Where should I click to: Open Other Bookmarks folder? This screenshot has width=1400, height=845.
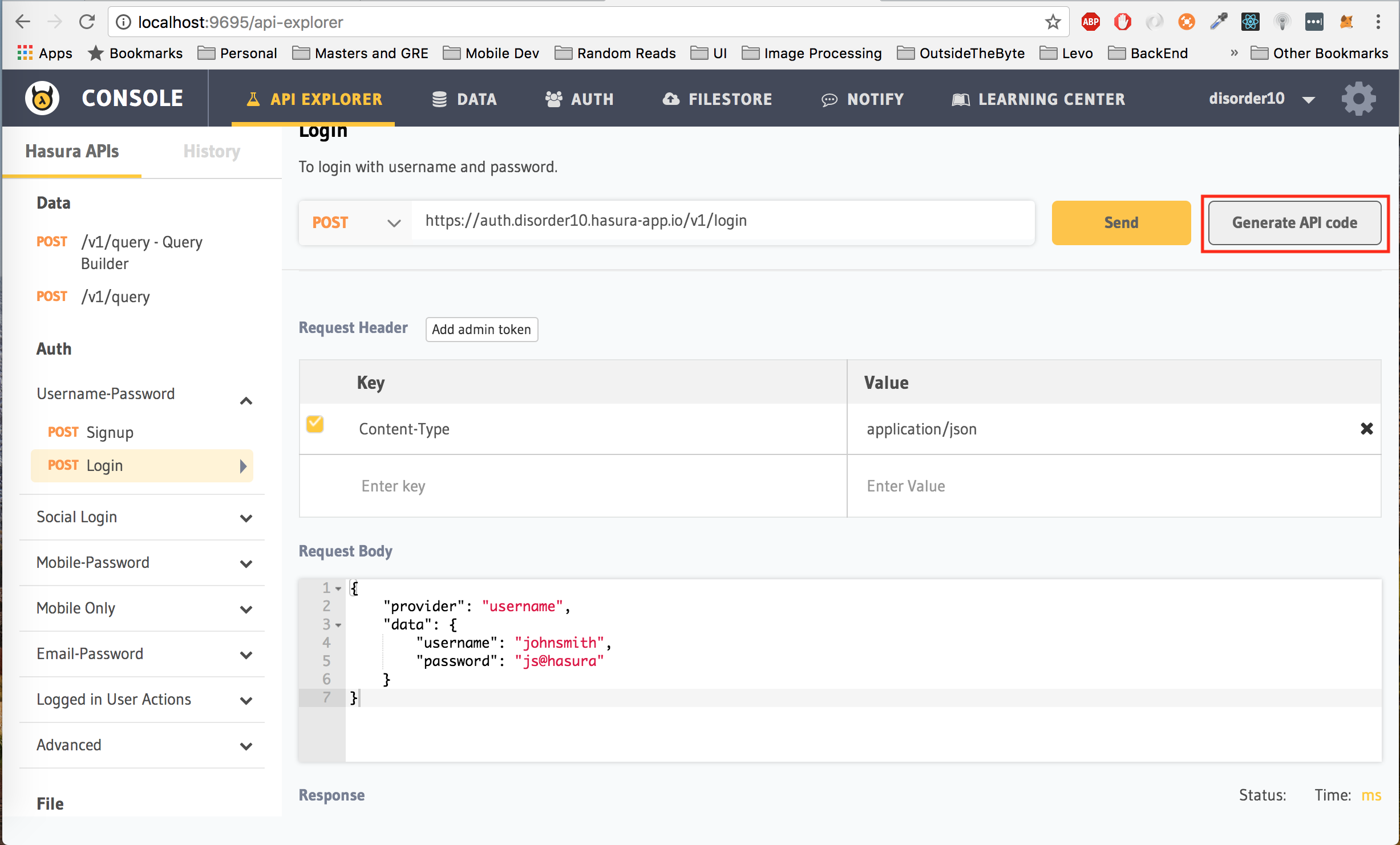[x=1319, y=53]
